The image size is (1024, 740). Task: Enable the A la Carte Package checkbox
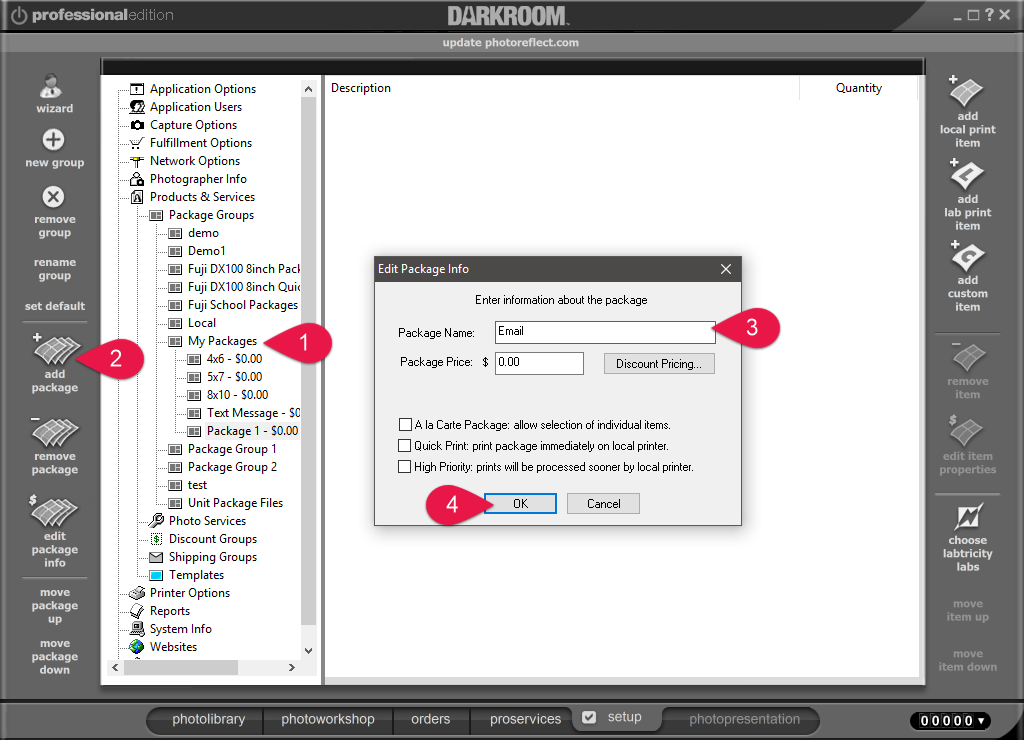click(x=405, y=425)
